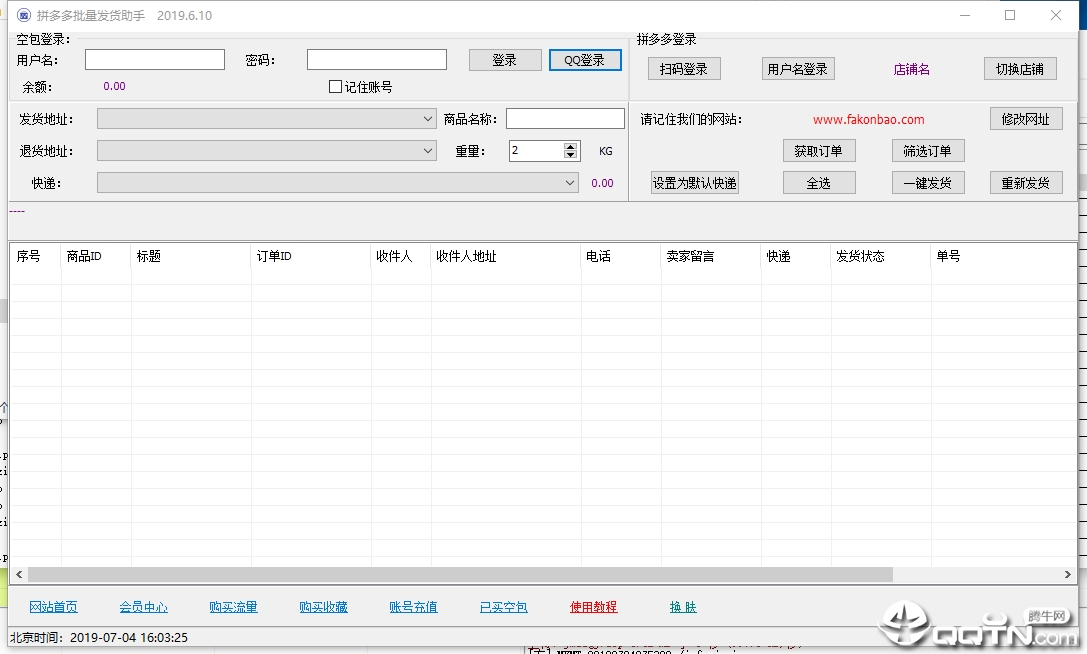Click the 设置为默认快递 button

(x=695, y=182)
